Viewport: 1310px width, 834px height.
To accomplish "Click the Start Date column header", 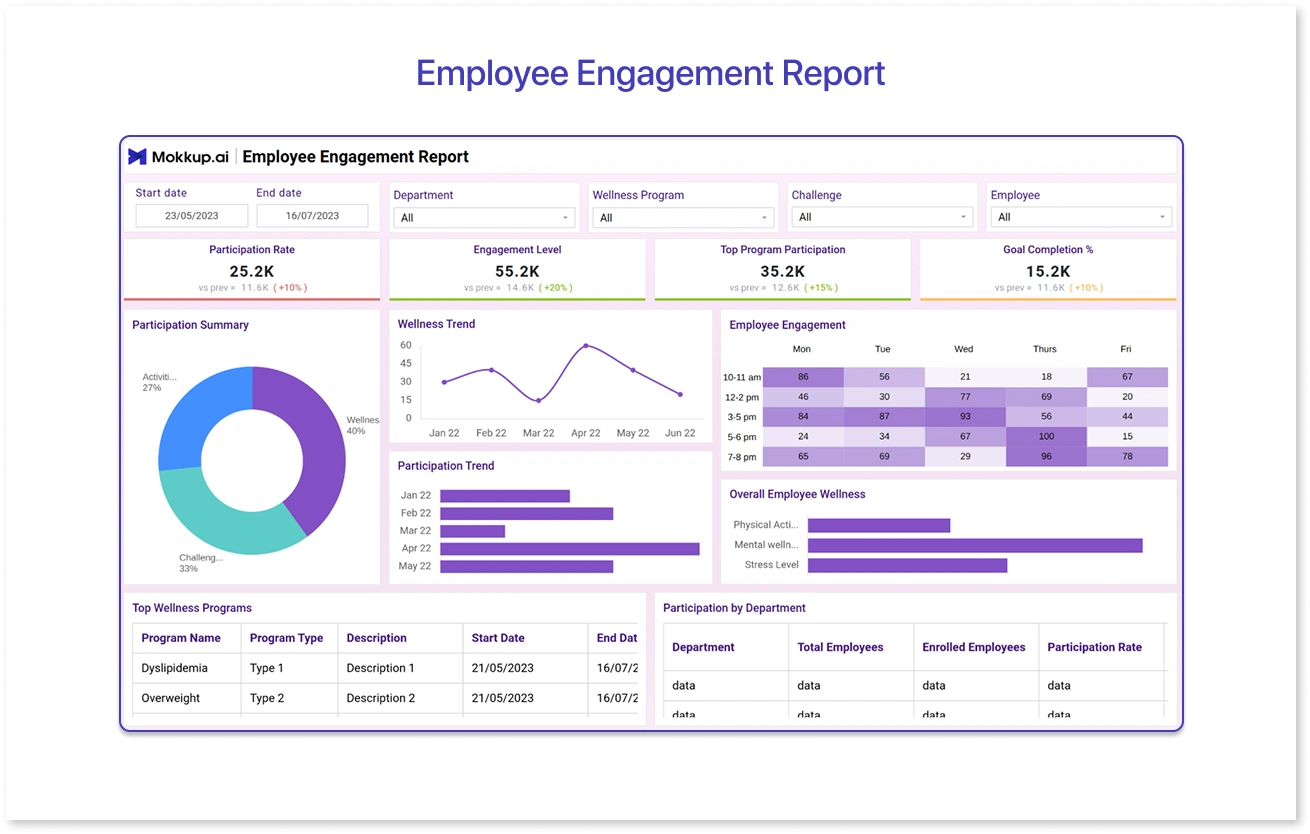I will [x=525, y=638].
